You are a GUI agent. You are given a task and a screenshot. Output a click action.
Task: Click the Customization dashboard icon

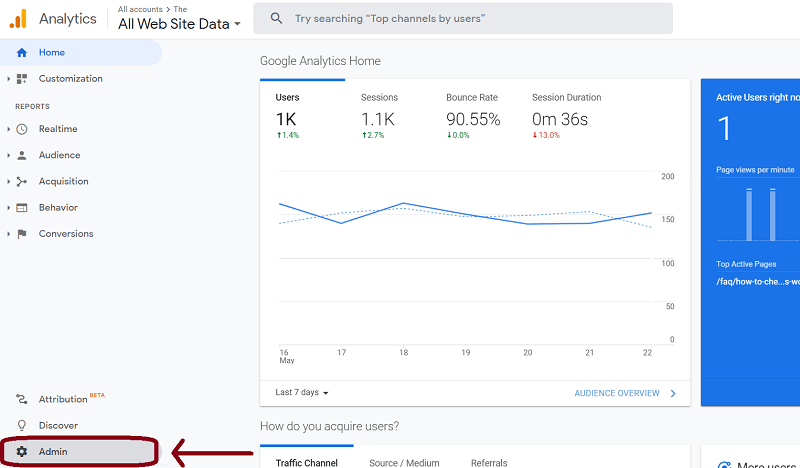[22, 79]
